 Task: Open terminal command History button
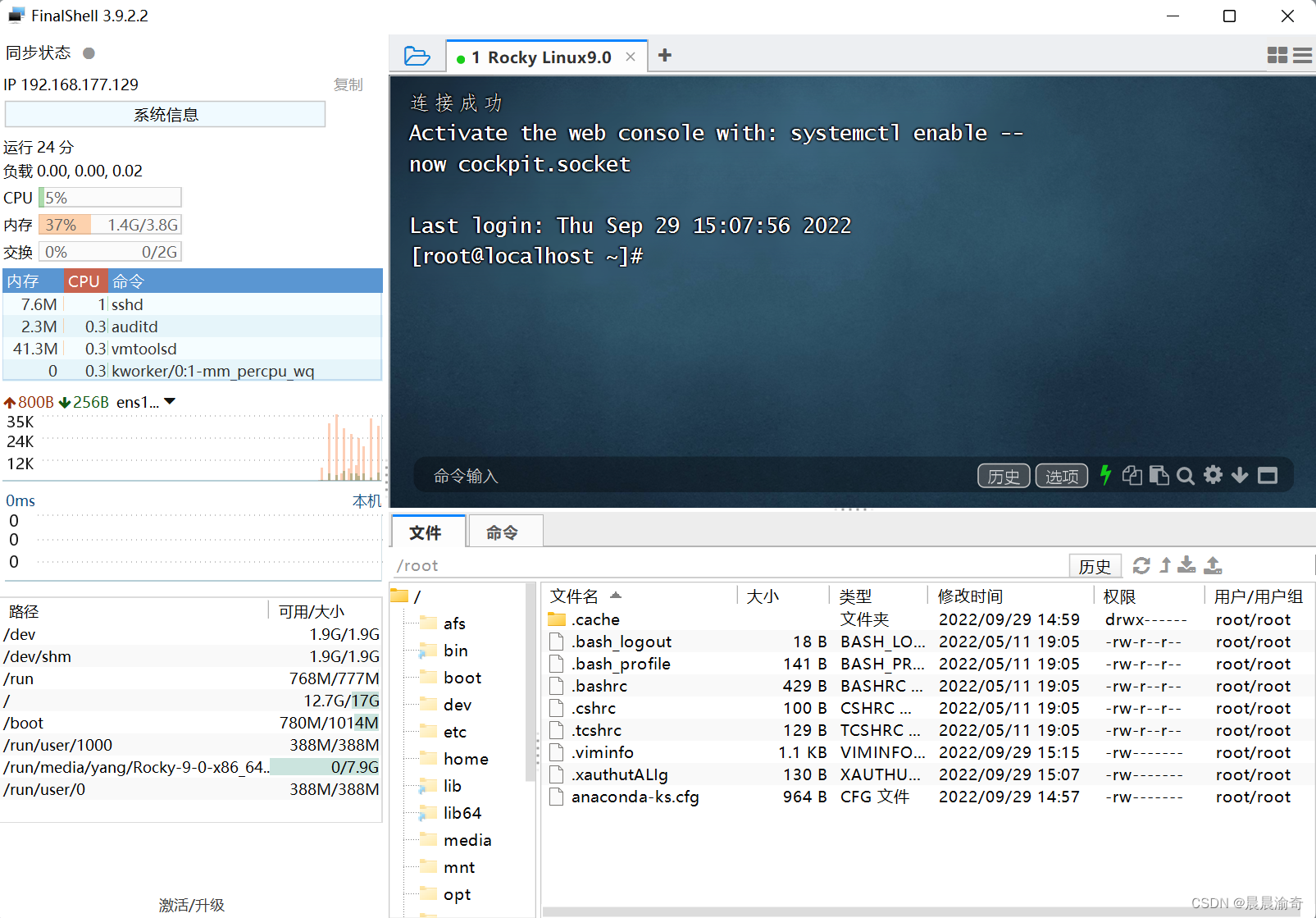[x=1004, y=476]
